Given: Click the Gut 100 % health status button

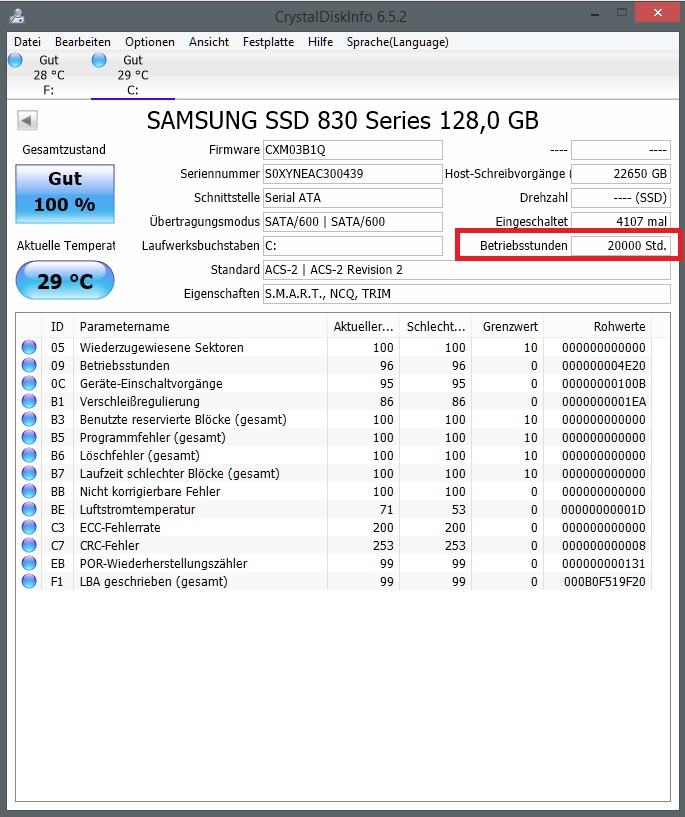Looking at the screenshot, I should [65, 194].
